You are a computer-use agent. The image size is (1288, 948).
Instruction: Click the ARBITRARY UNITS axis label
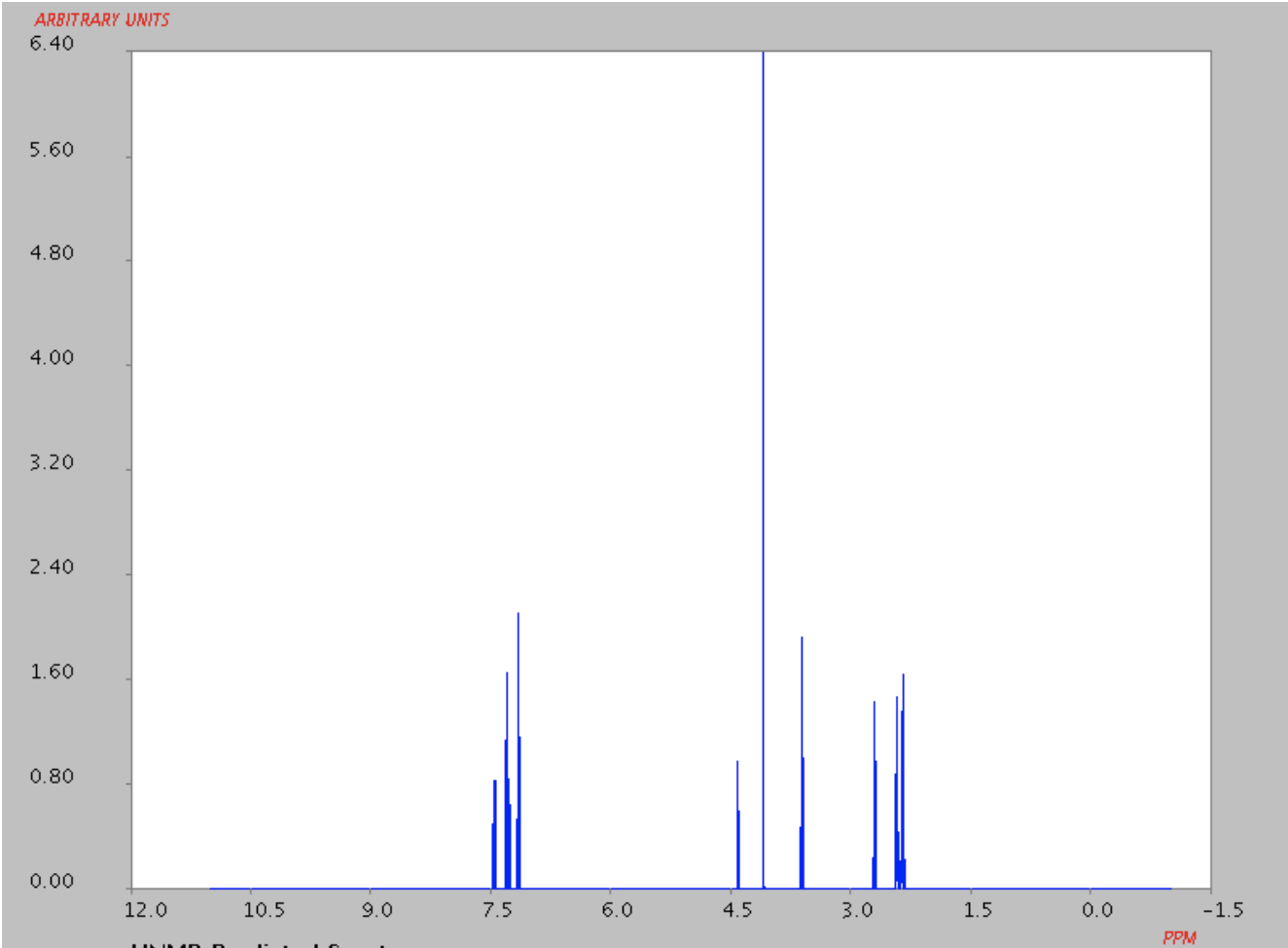coord(102,17)
